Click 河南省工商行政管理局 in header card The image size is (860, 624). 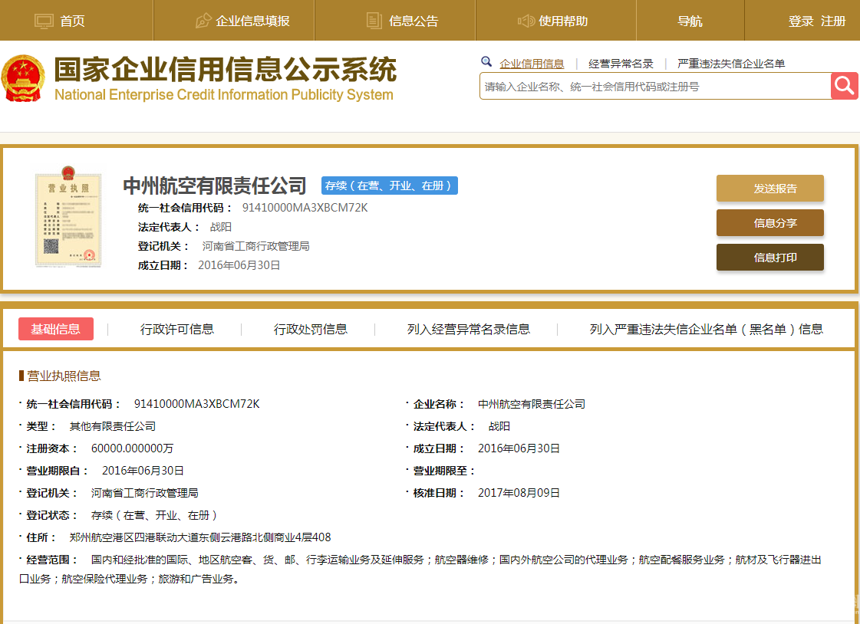click(256, 246)
